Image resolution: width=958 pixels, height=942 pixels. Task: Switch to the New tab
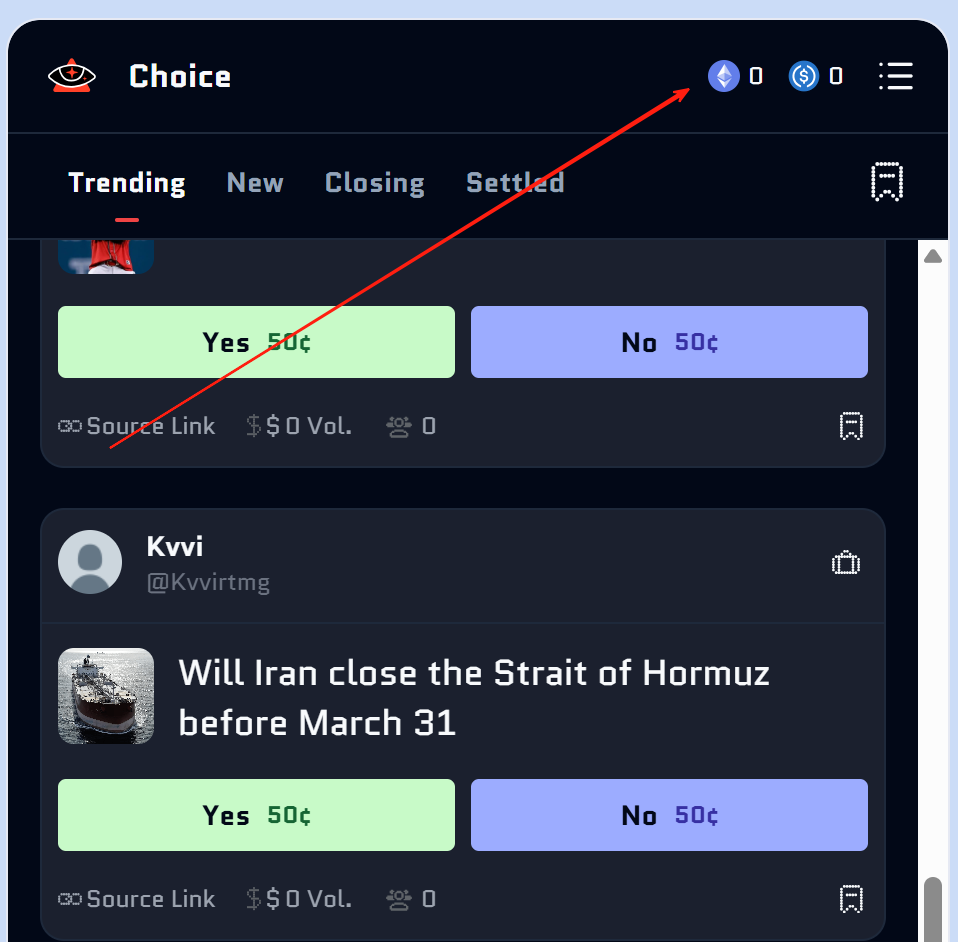coord(255,183)
